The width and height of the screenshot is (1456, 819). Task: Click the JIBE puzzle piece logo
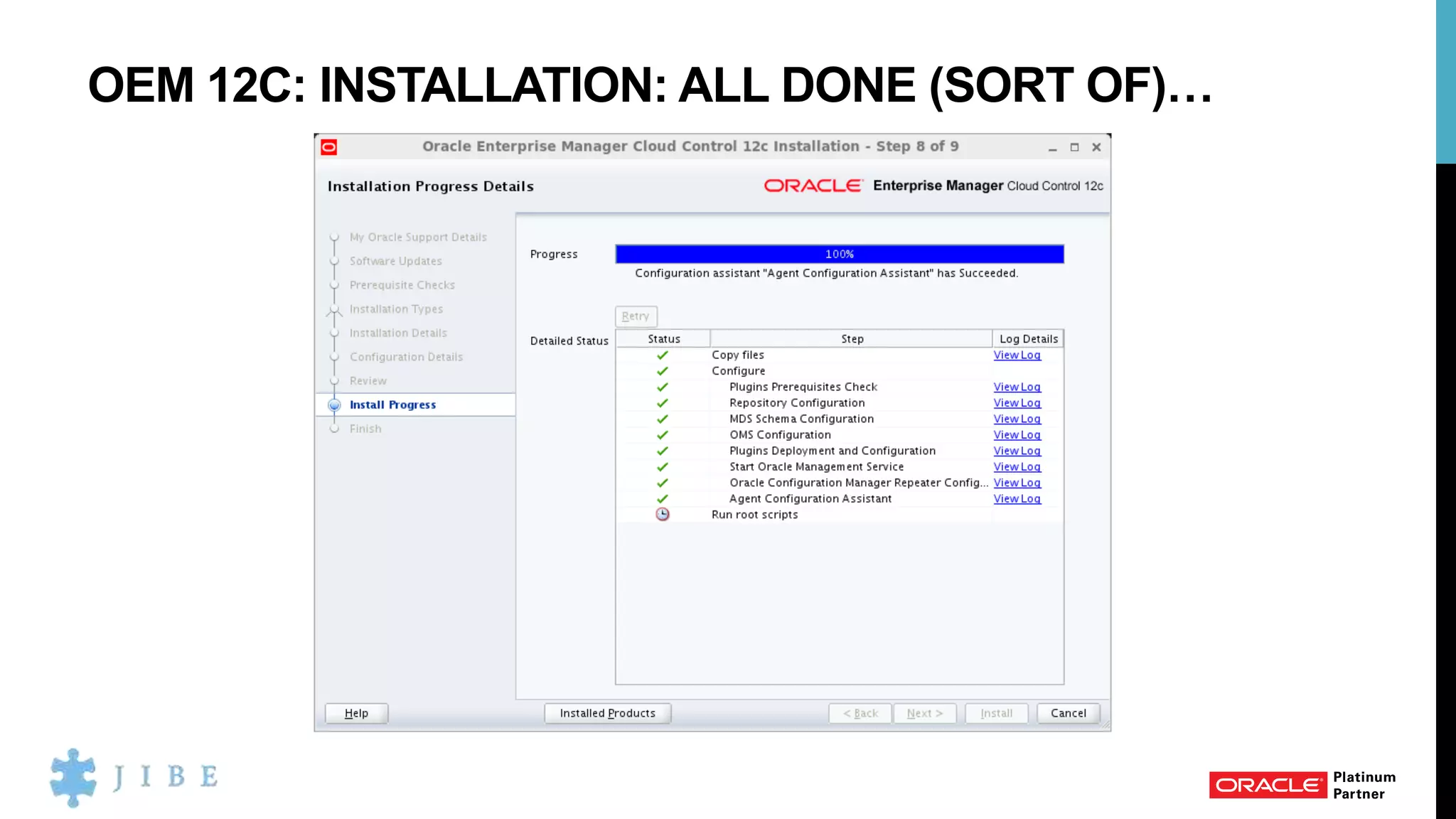(x=73, y=777)
